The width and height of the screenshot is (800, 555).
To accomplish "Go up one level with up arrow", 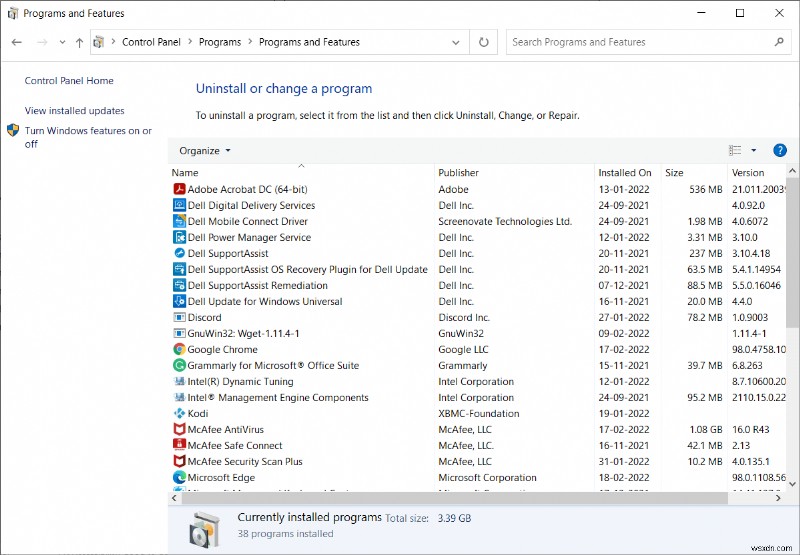I will pos(79,42).
